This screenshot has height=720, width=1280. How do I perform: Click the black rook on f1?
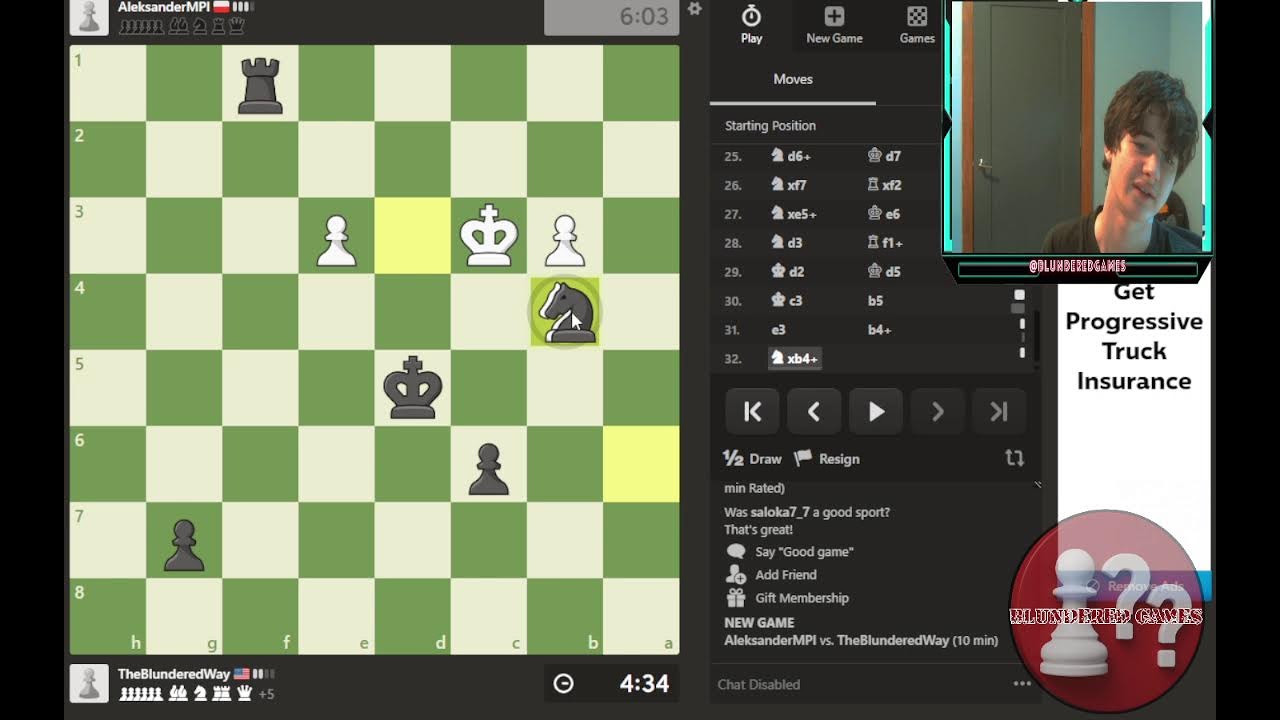[x=261, y=84]
